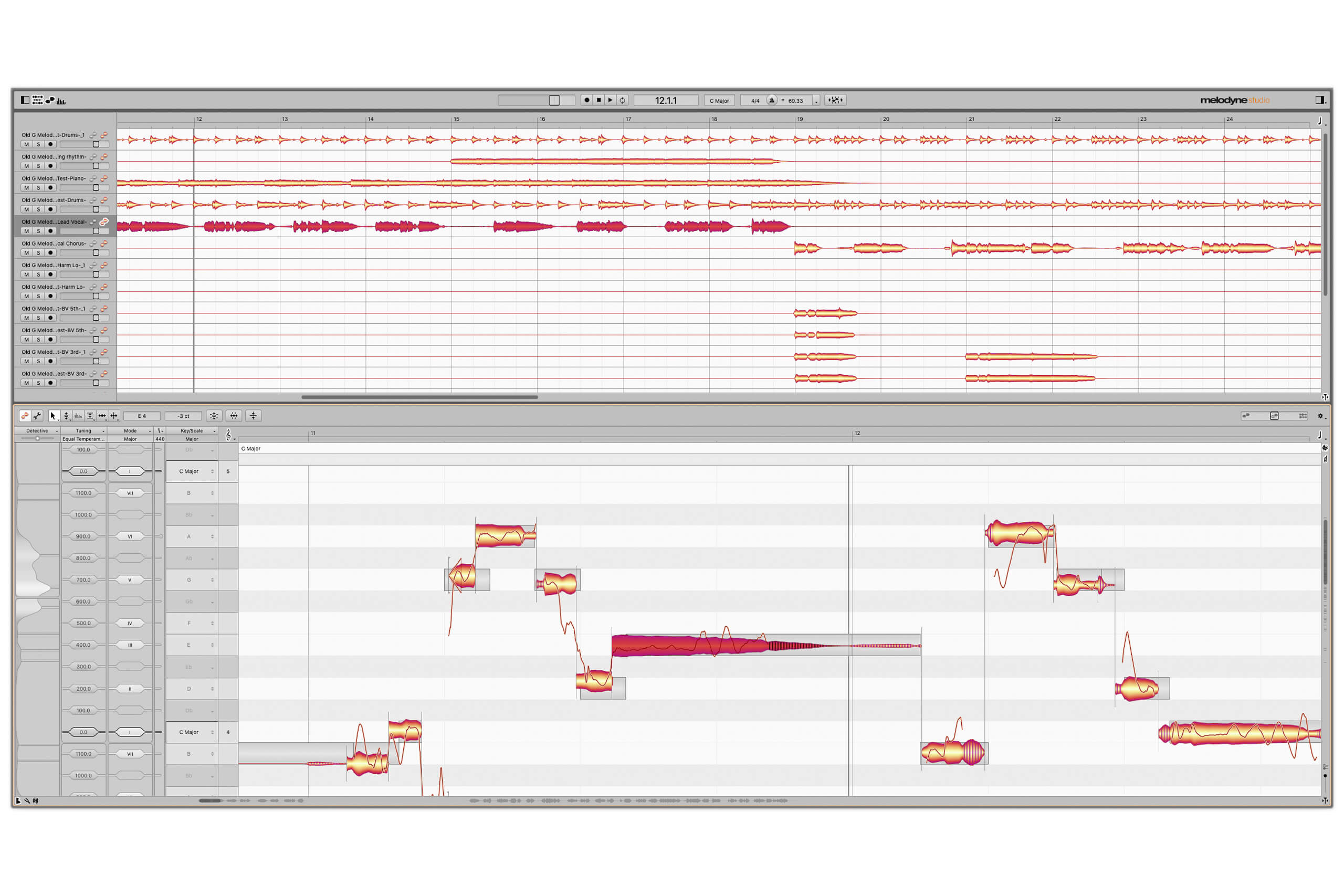This screenshot has height=896, width=1344.
Task: Start playback with the play button
Action: [x=611, y=100]
